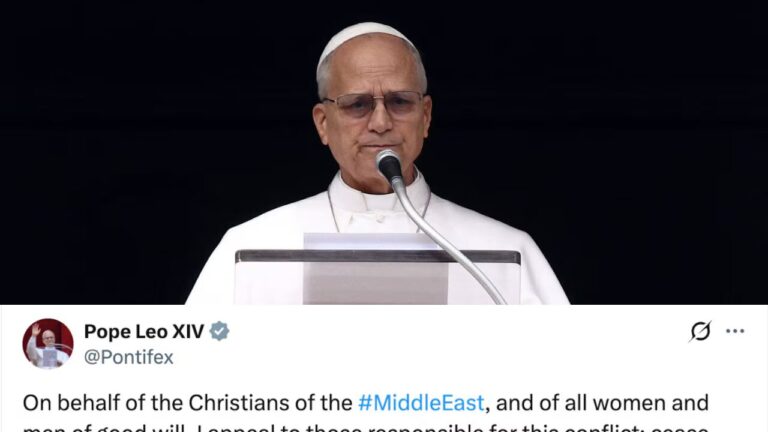This screenshot has height=432, width=768.
Task: Open Pope Leo XIV profile avatar
Action: (48, 343)
